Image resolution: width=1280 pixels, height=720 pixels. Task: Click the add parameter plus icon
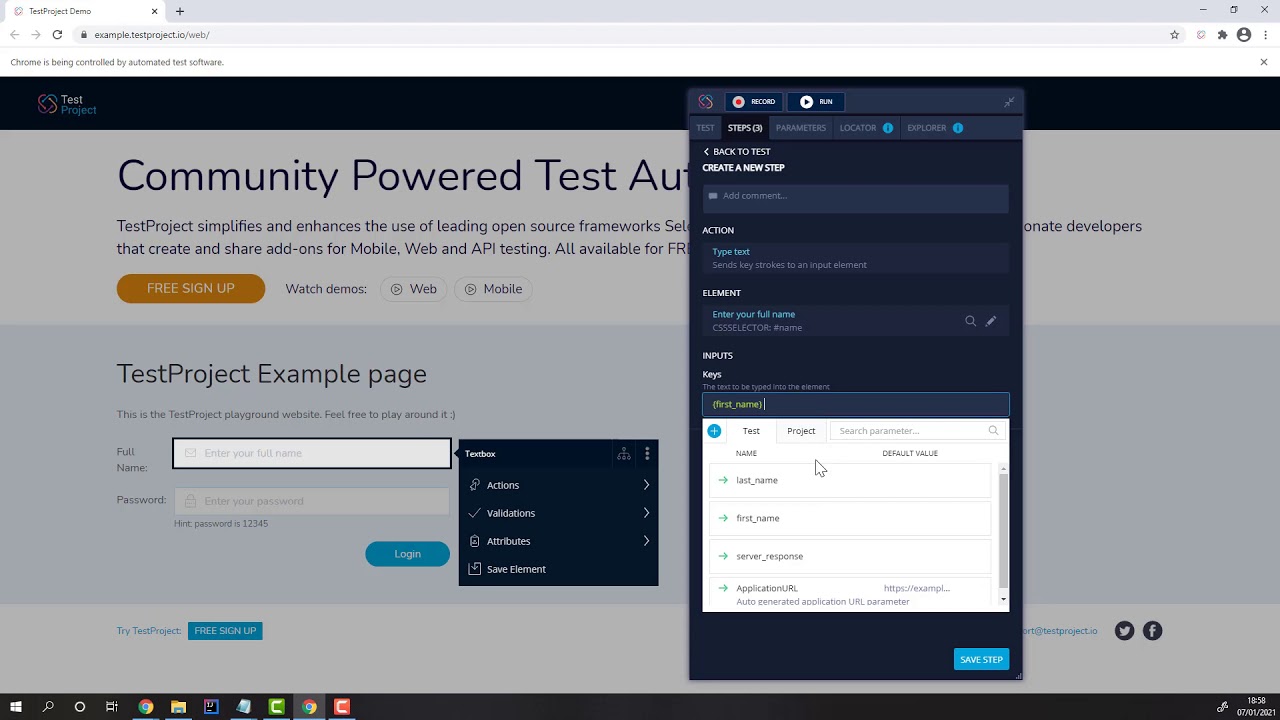714,431
